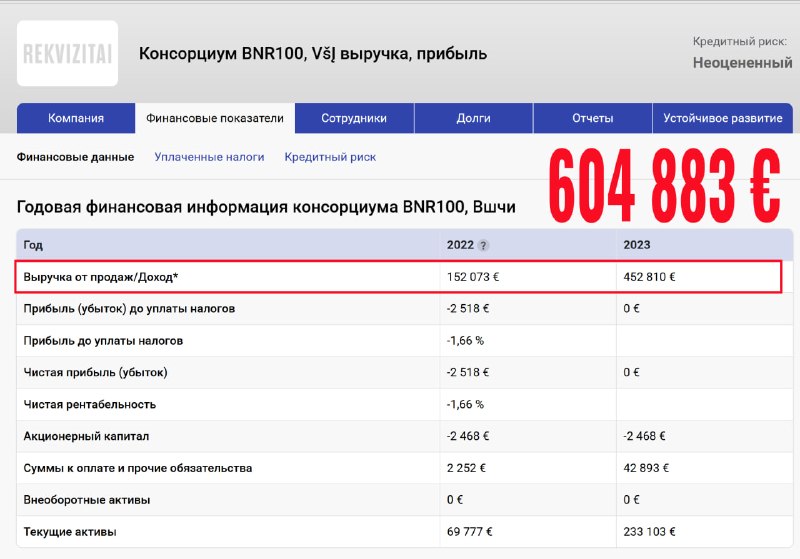Select Финансовые данные sub-tab
Screen dimensions: 800x559
tap(76, 157)
